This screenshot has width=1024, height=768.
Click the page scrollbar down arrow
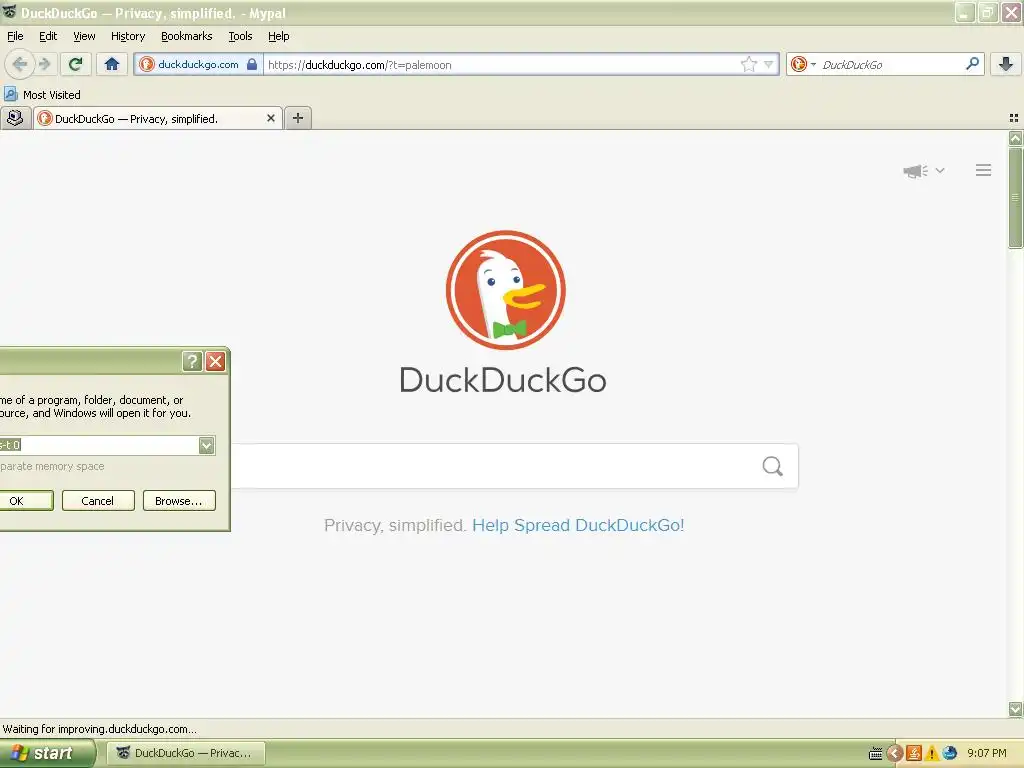coord(1015,709)
